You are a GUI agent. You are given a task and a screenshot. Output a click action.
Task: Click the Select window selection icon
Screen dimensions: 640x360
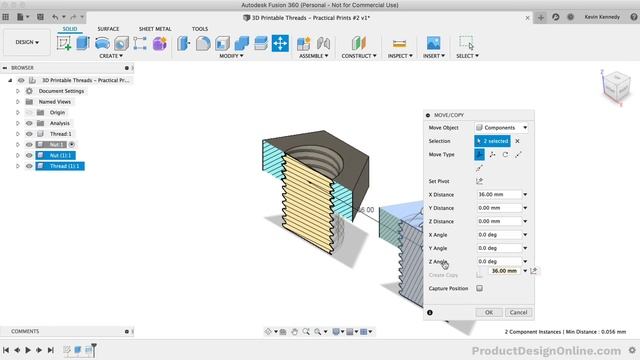point(467,42)
